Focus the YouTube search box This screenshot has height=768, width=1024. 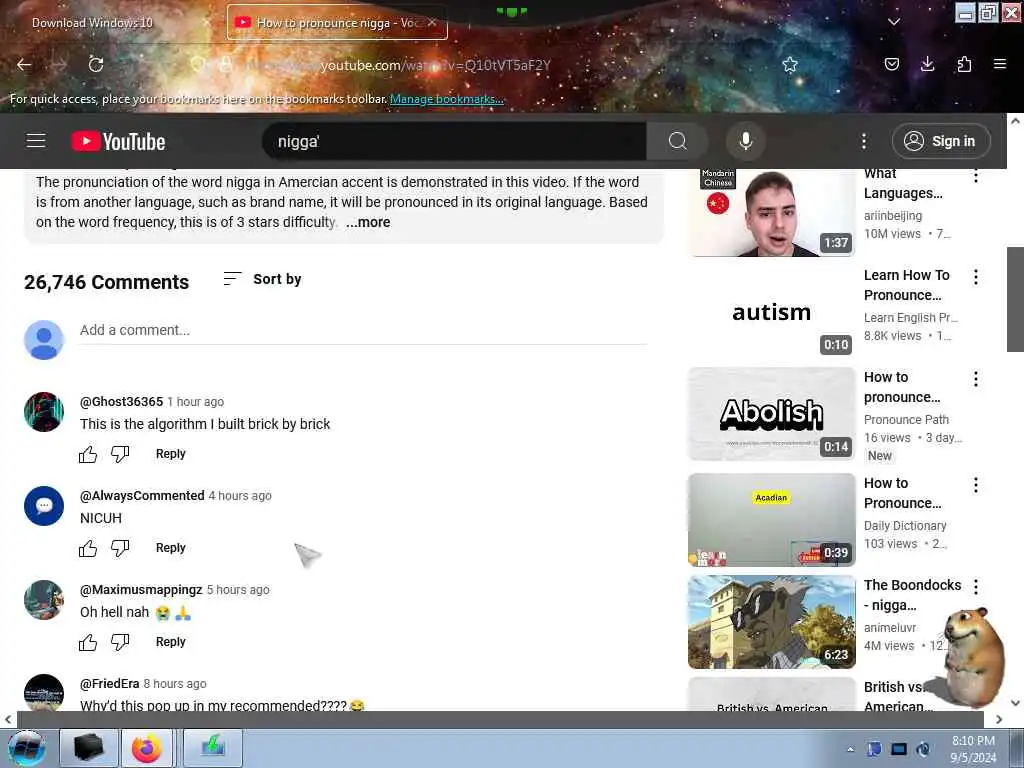[x=454, y=141]
